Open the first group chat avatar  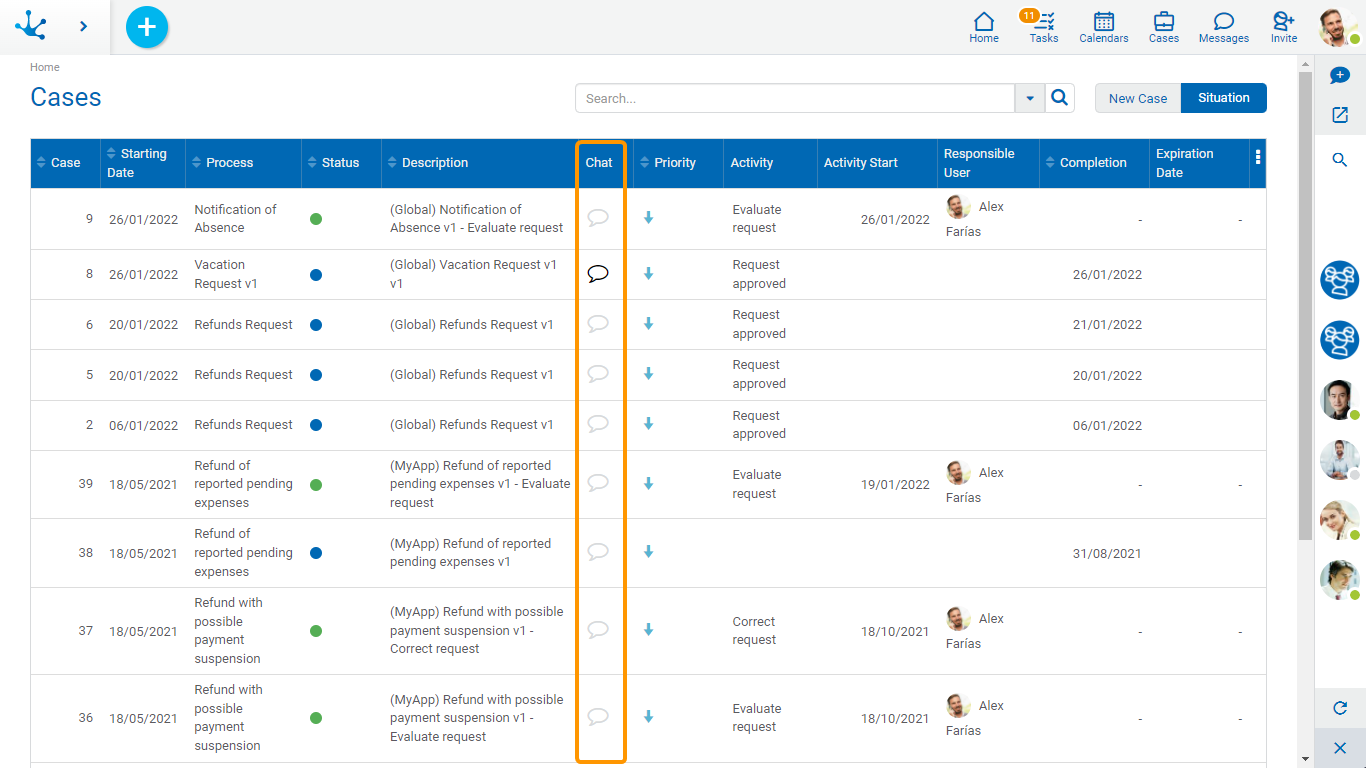tap(1340, 280)
